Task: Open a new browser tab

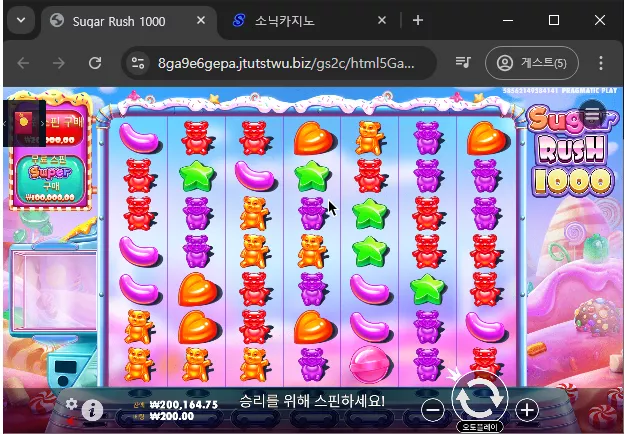Action: [x=418, y=20]
